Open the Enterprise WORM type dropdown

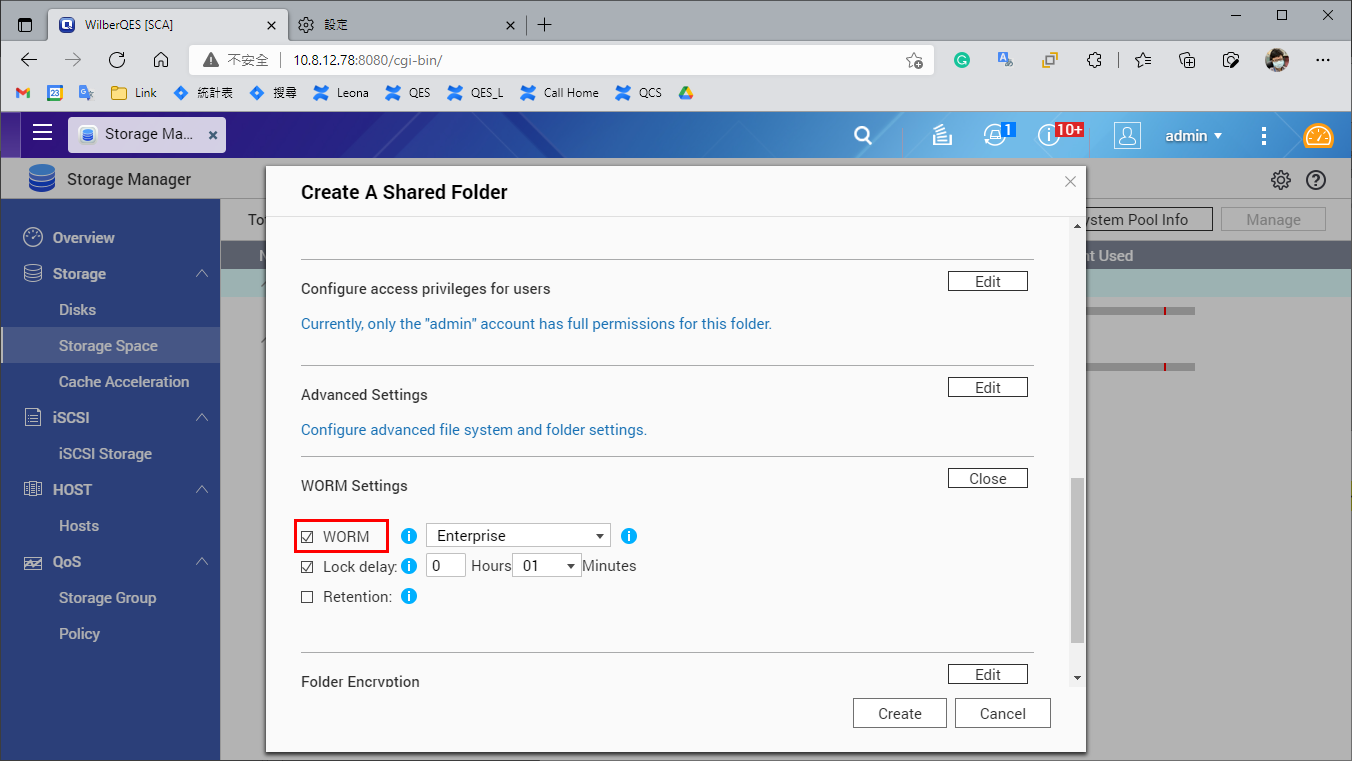click(518, 536)
